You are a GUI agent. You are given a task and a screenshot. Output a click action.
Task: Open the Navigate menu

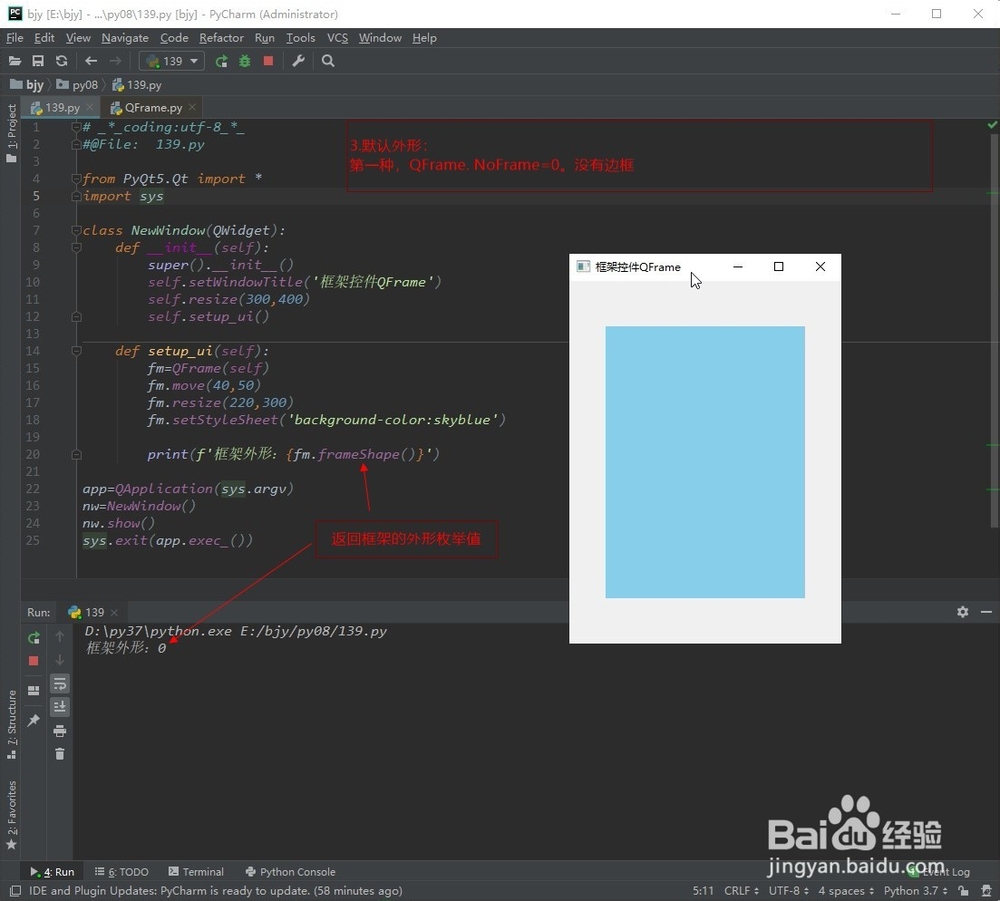coord(124,38)
